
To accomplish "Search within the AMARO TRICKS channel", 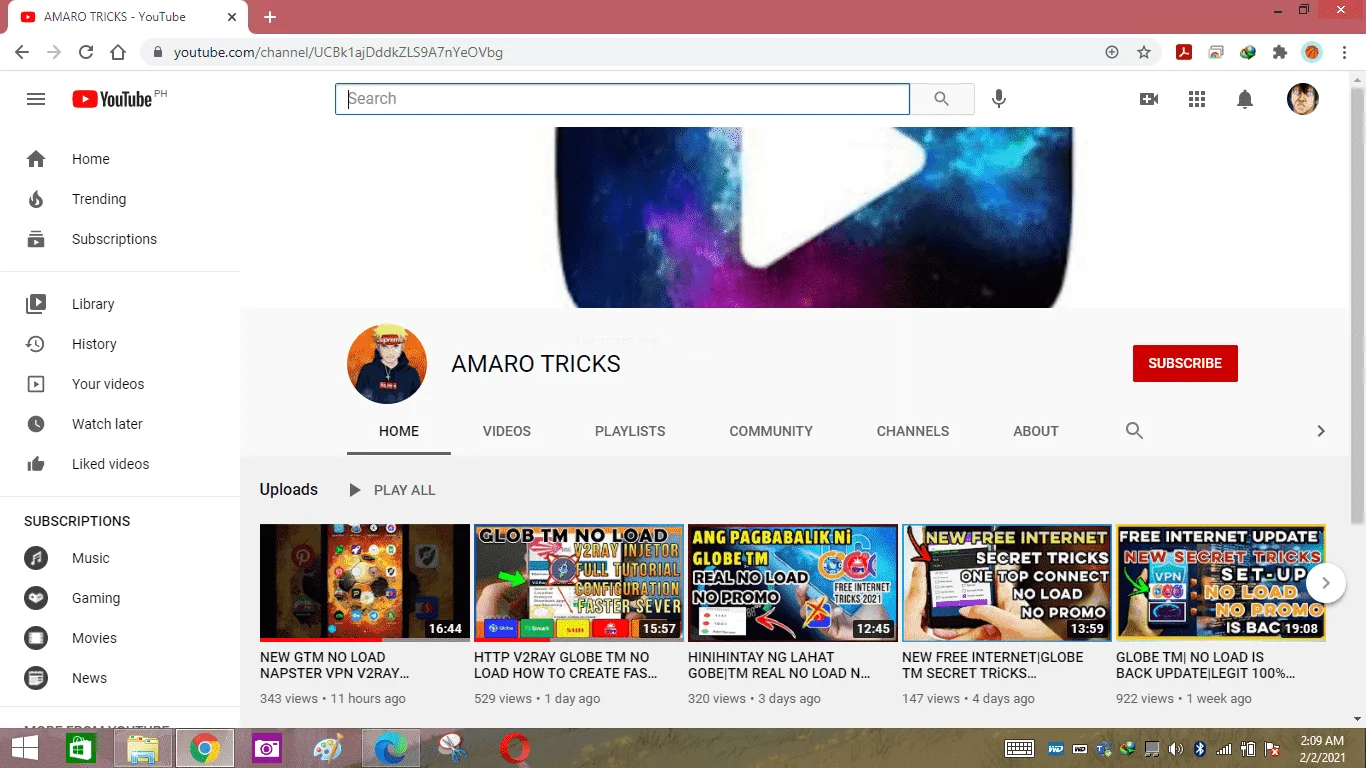I will click(x=1134, y=431).
